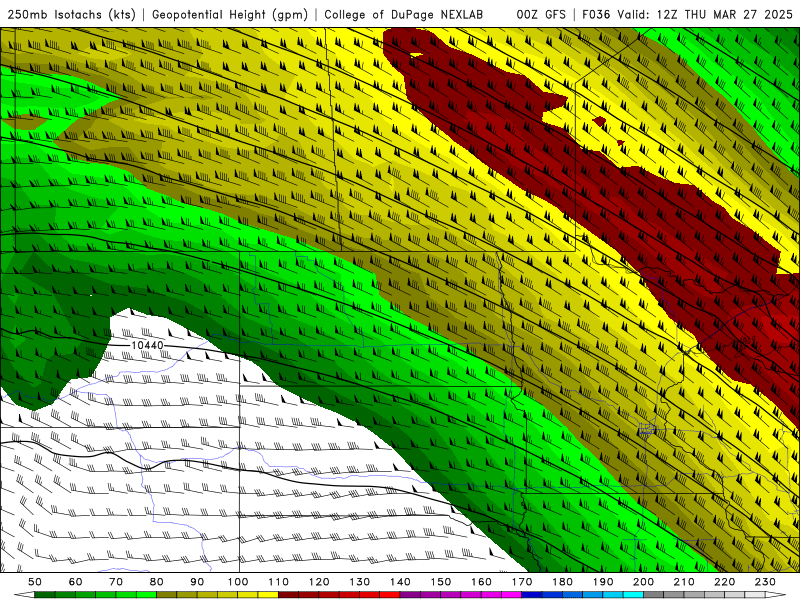The height and width of the screenshot is (600, 800).
Task: Click the bright cyan colorbar swatch
Action: coord(633,595)
